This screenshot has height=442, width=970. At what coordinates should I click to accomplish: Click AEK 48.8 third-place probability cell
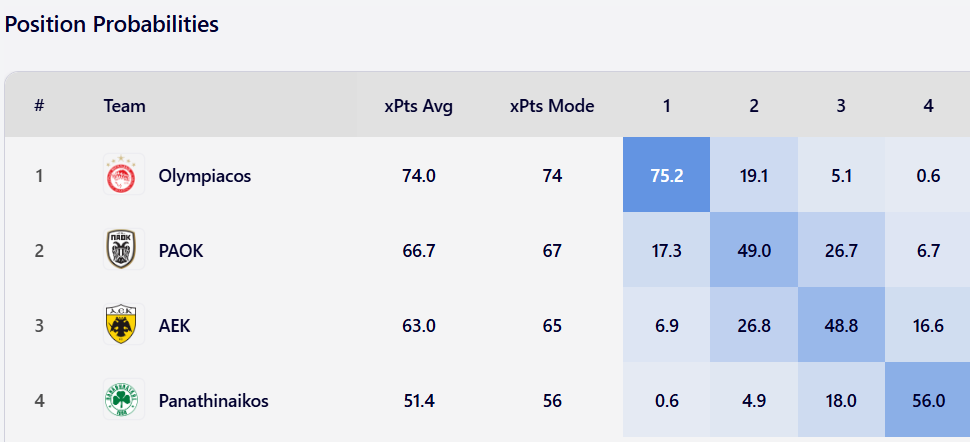pyautogui.click(x=841, y=326)
